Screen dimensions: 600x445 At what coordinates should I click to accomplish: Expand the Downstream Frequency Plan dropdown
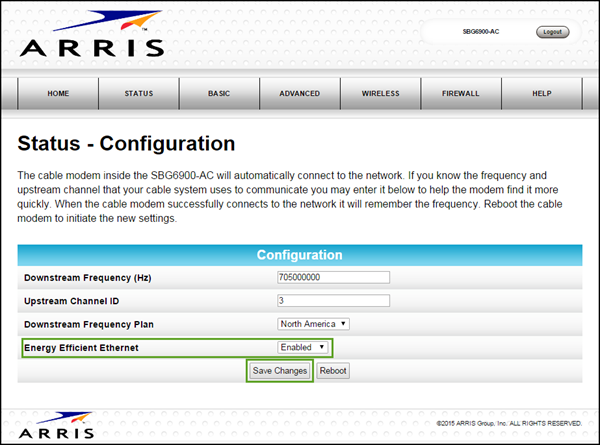tap(313, 323)
